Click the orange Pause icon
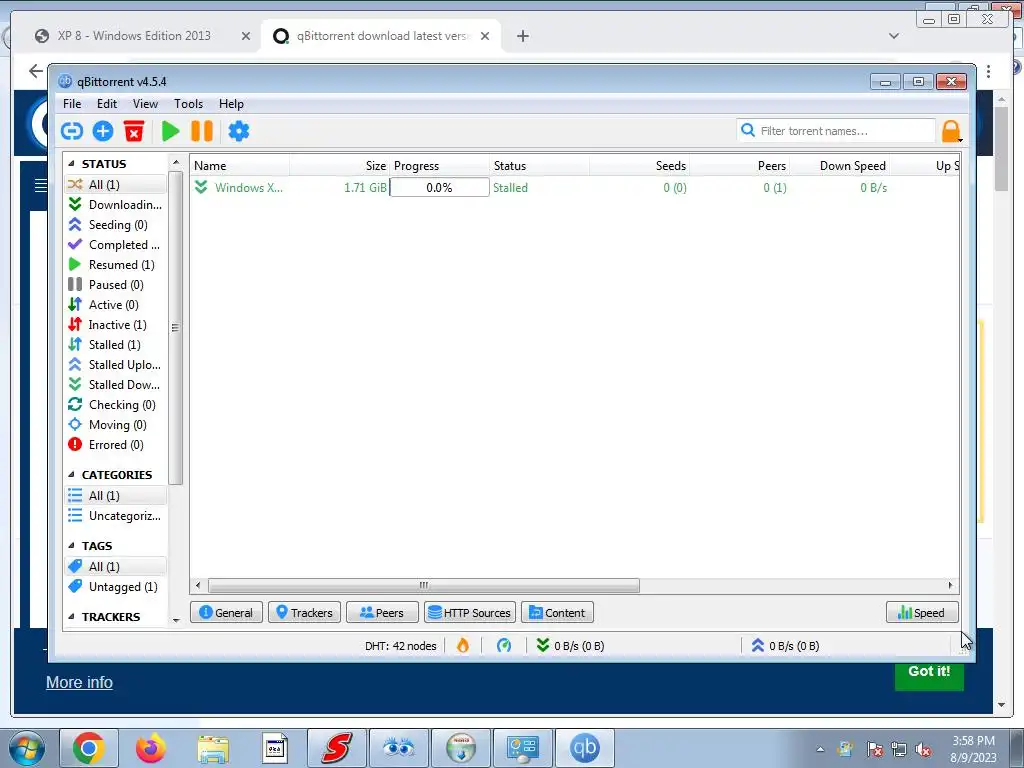Image resolution: width=1024 pixels, height=768 pixels. click(x=202, y=131)
